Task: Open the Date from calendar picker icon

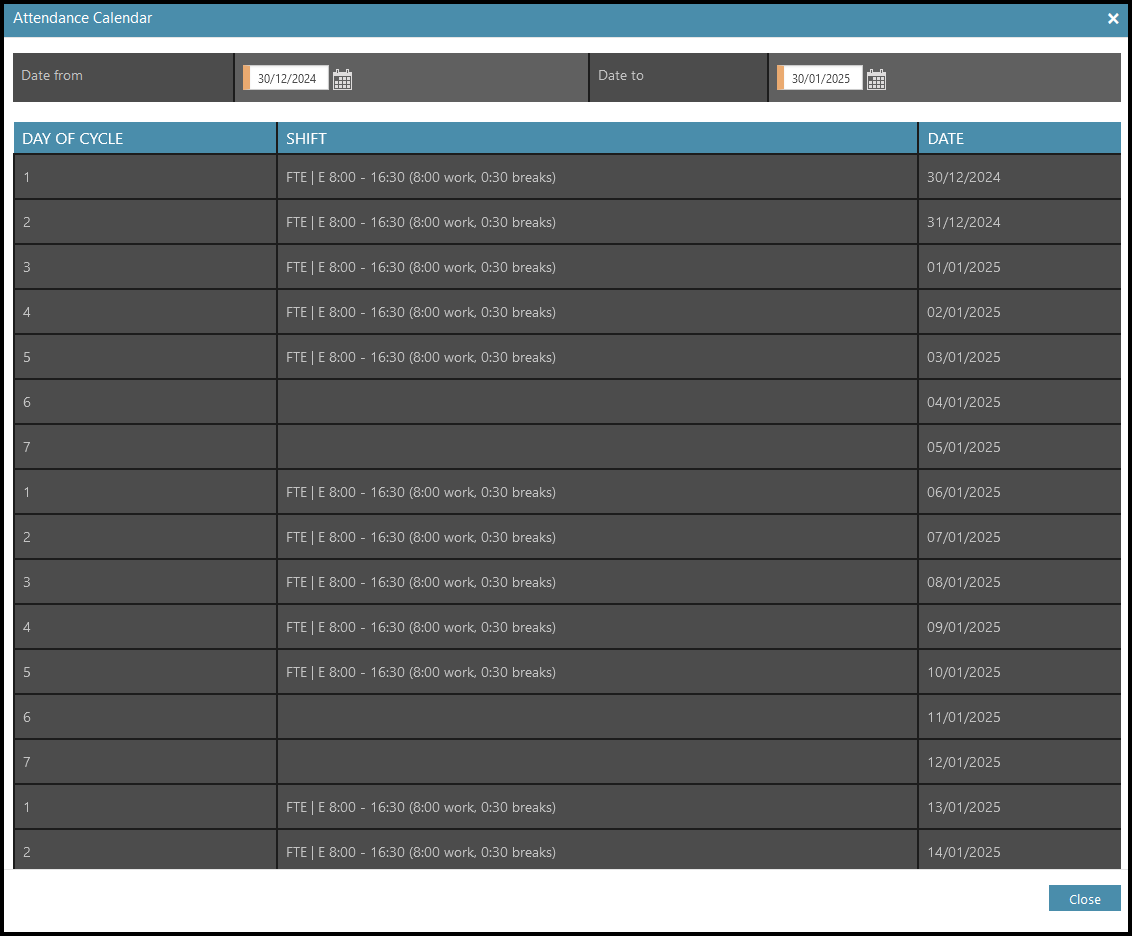Action: click(x=342, y=80)
